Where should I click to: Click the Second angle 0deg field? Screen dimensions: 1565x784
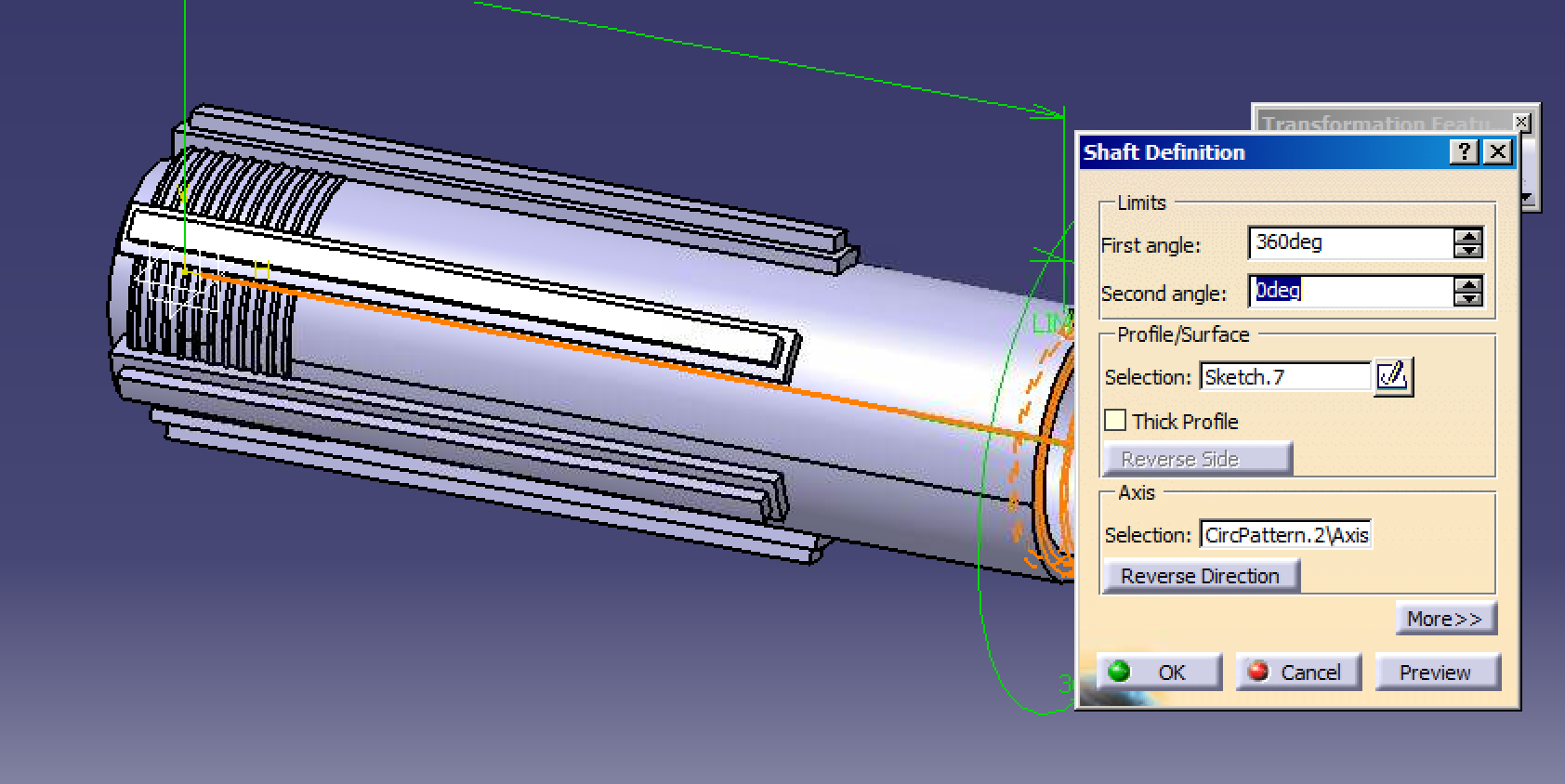[1351, 292]
